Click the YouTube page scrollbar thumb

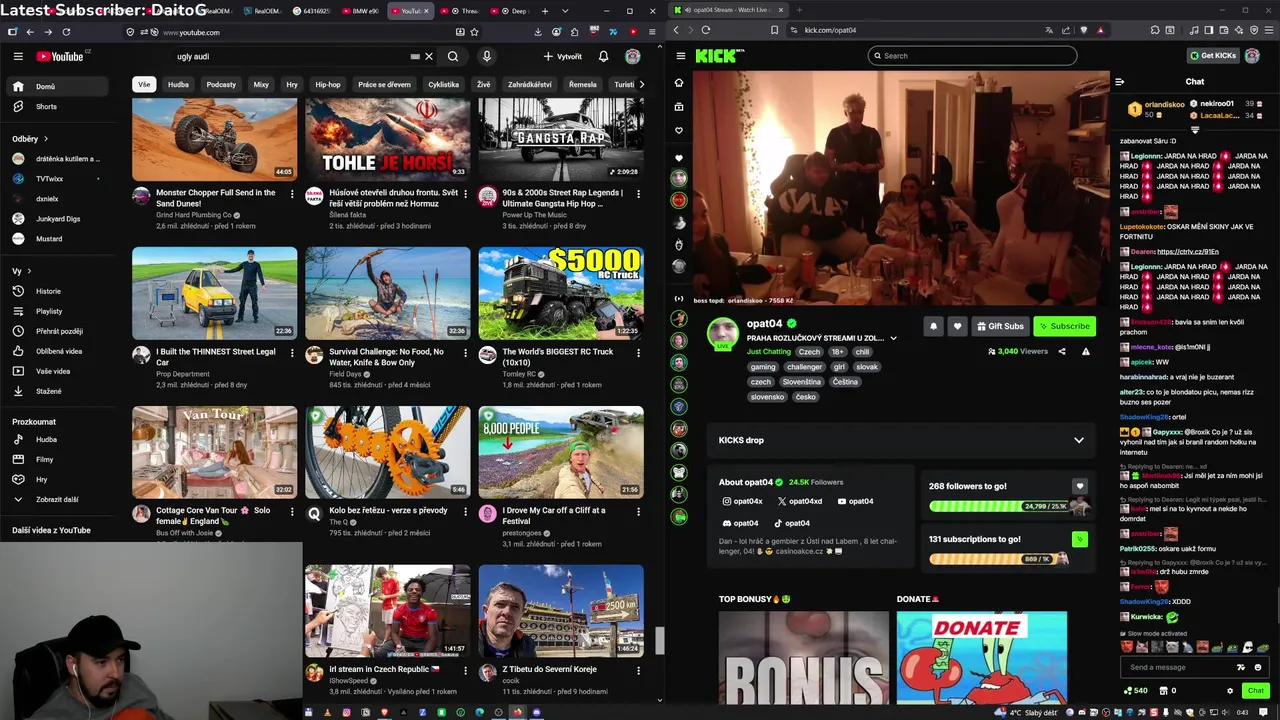click(x=659, y=640)
